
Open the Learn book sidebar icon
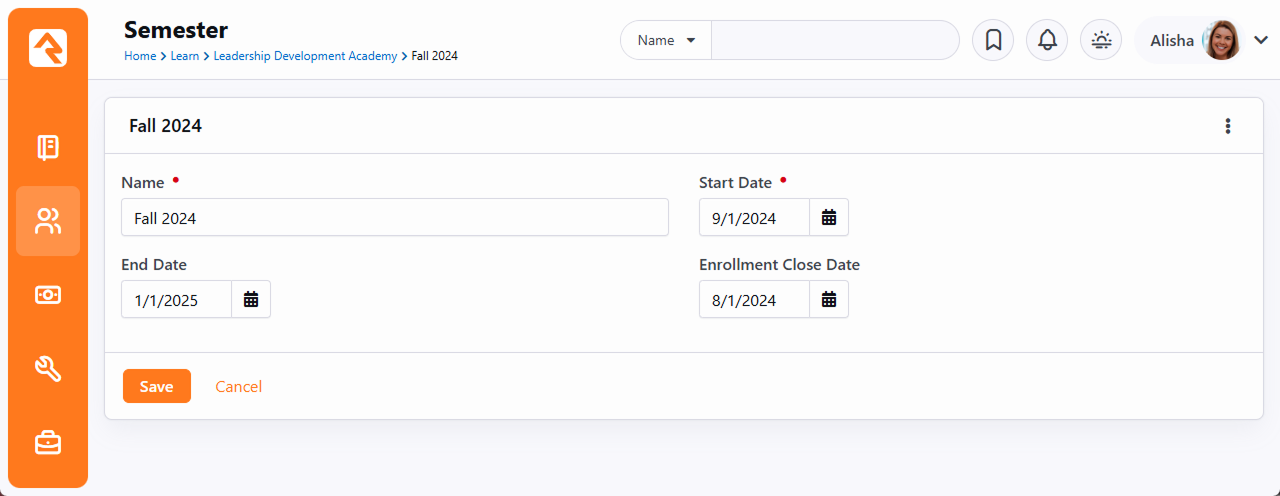(x=48, y=148)
